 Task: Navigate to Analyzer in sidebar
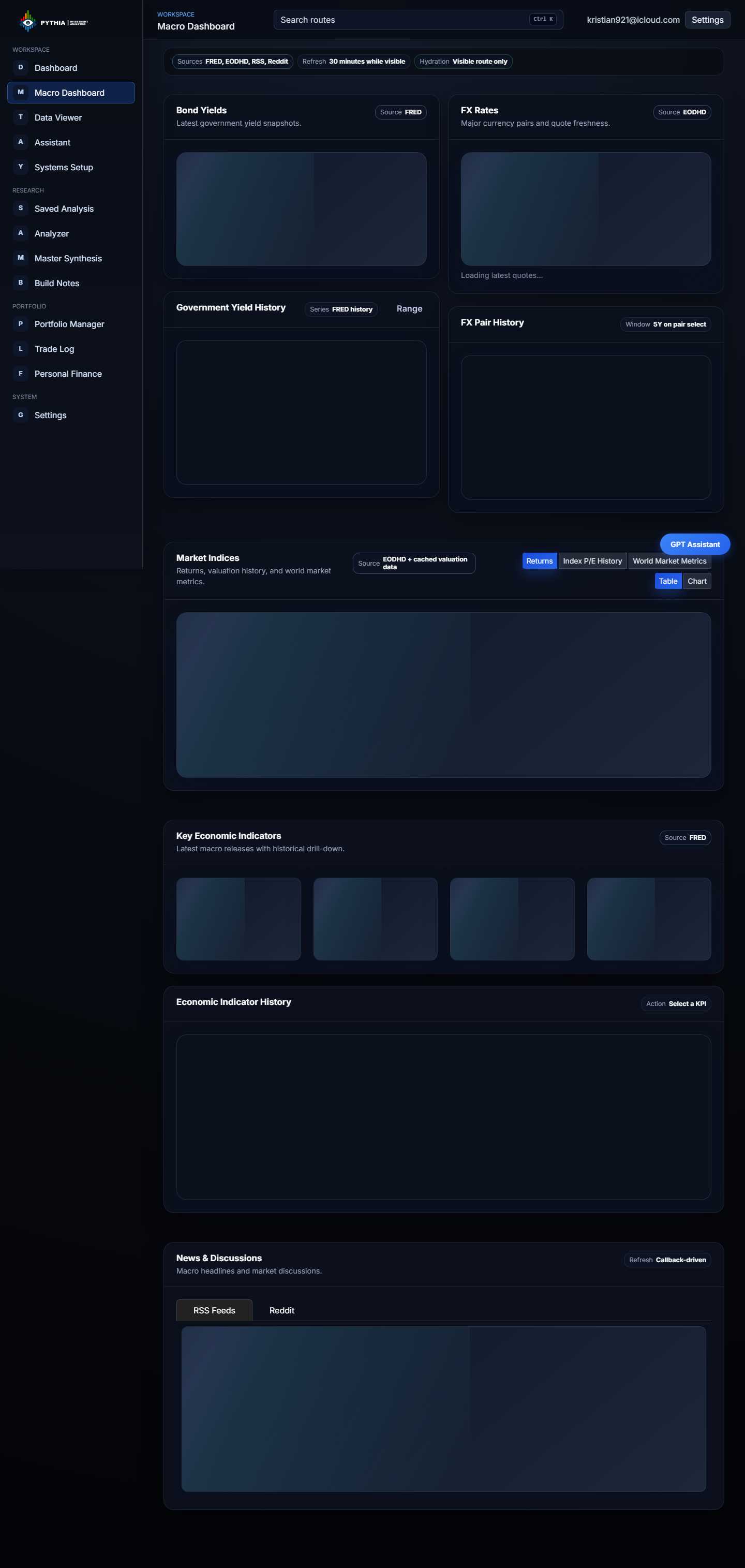point(70,233)
